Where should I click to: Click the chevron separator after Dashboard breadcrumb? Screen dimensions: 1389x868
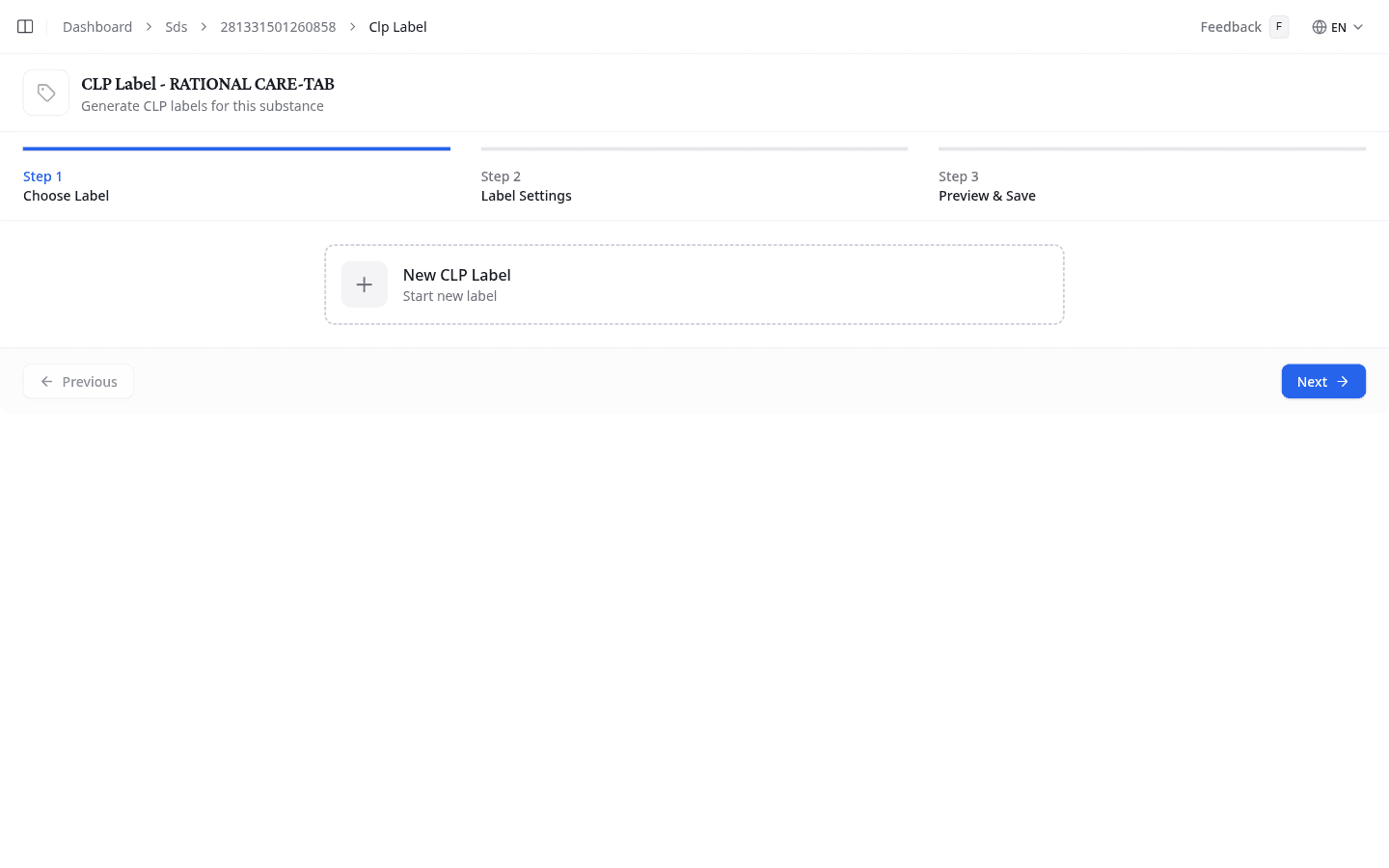(147, 27)
